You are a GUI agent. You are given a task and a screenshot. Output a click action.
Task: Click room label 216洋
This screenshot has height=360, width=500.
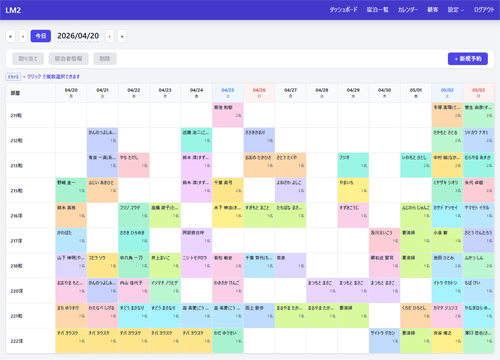pos(16,216)
